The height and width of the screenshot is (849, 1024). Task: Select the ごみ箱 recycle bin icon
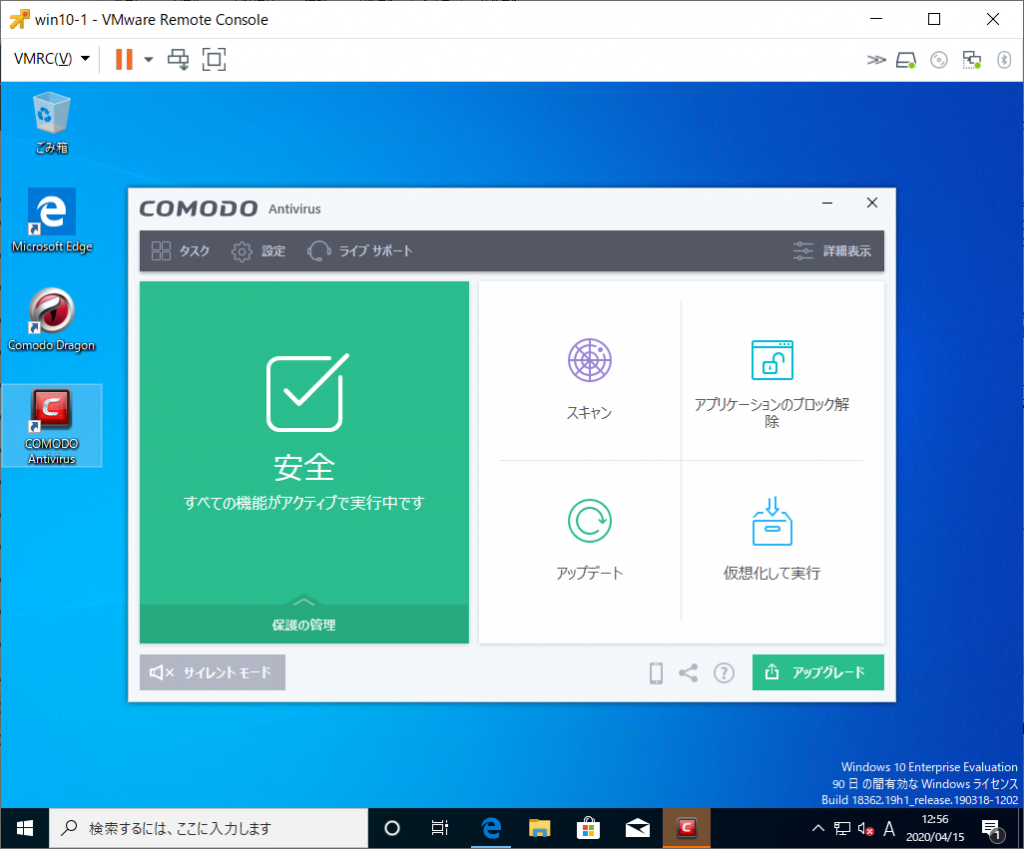(x=52, y=123)
